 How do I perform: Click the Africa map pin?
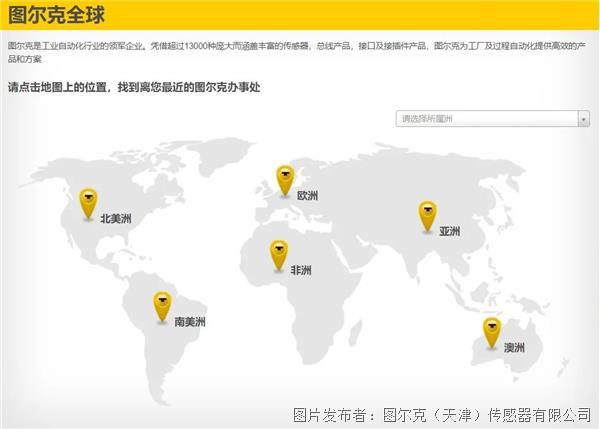pyautogui.click(x=279, y=256)
